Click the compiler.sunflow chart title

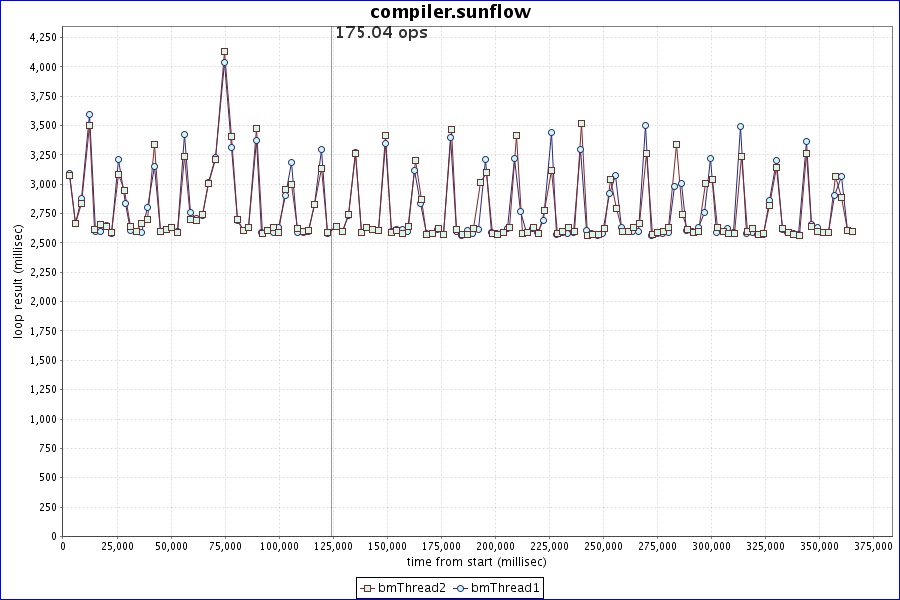(450, 12)
